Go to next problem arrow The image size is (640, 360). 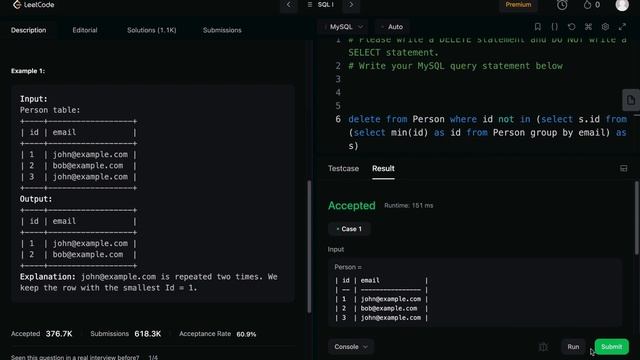click(351, 5)
